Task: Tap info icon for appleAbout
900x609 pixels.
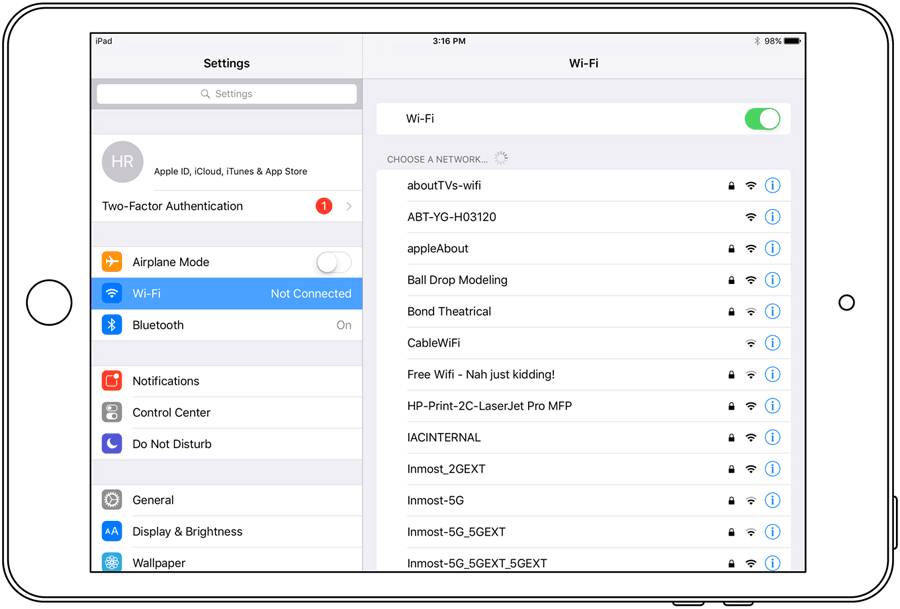Action: pos(772,249)
